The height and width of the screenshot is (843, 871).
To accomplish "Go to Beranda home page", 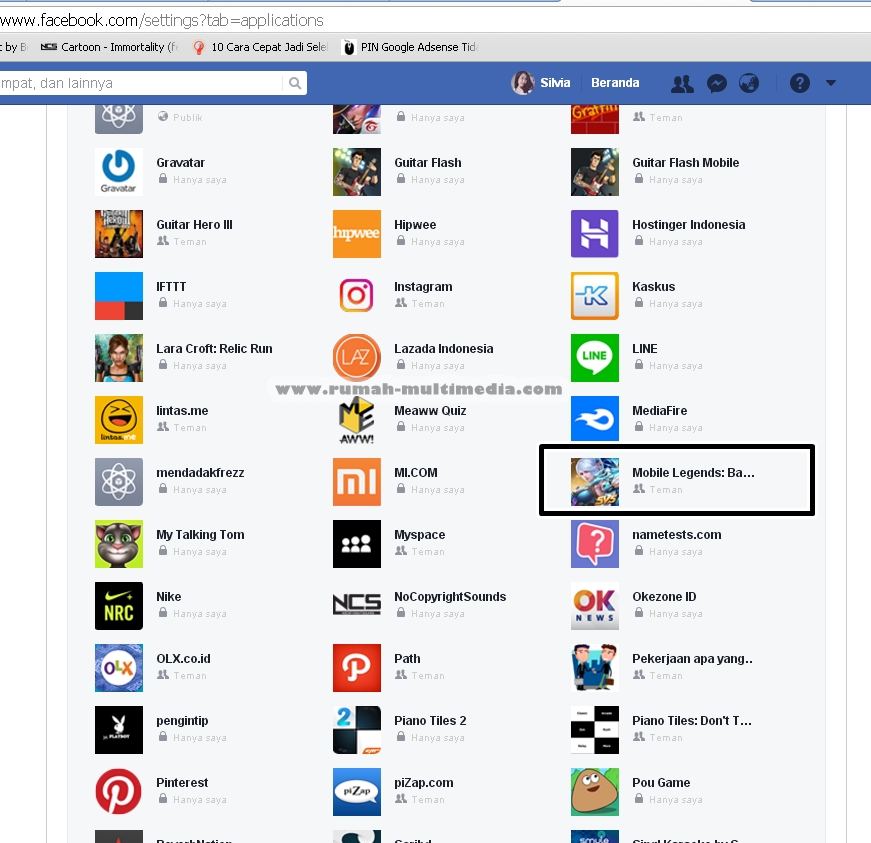I will pos(615,83).
